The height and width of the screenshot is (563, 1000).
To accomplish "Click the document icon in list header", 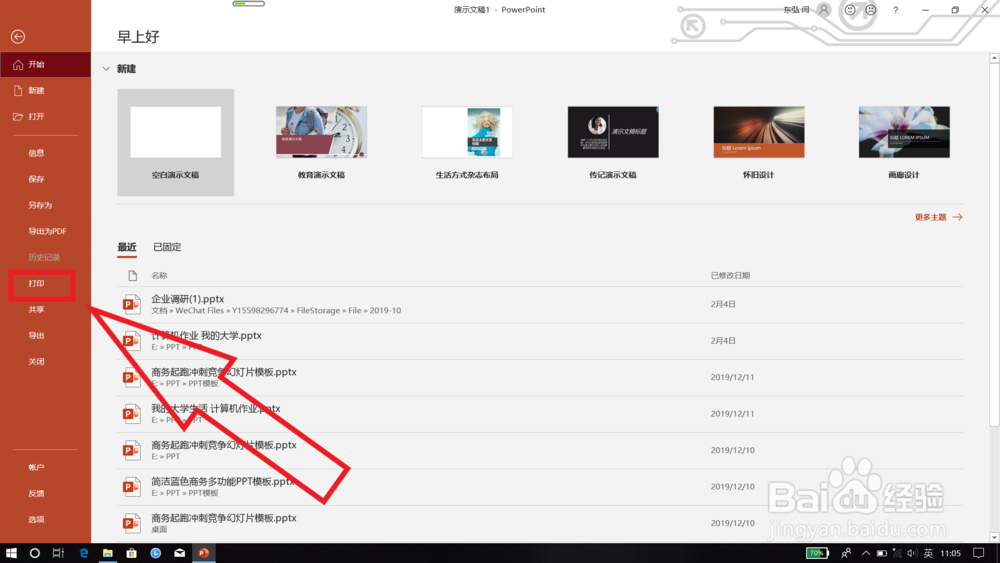I will [x=132, y=275].
